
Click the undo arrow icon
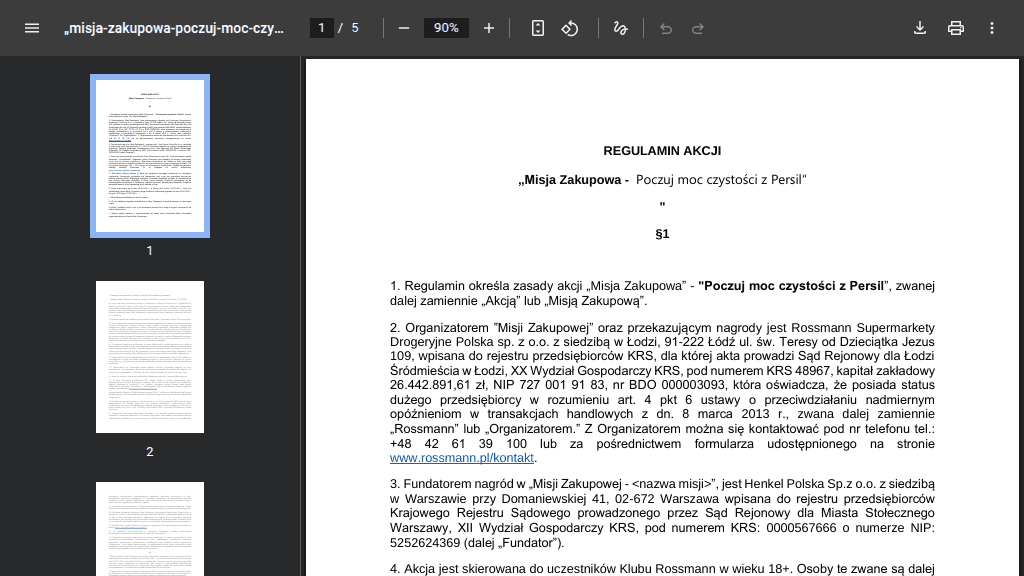click(x=665, y=28)
